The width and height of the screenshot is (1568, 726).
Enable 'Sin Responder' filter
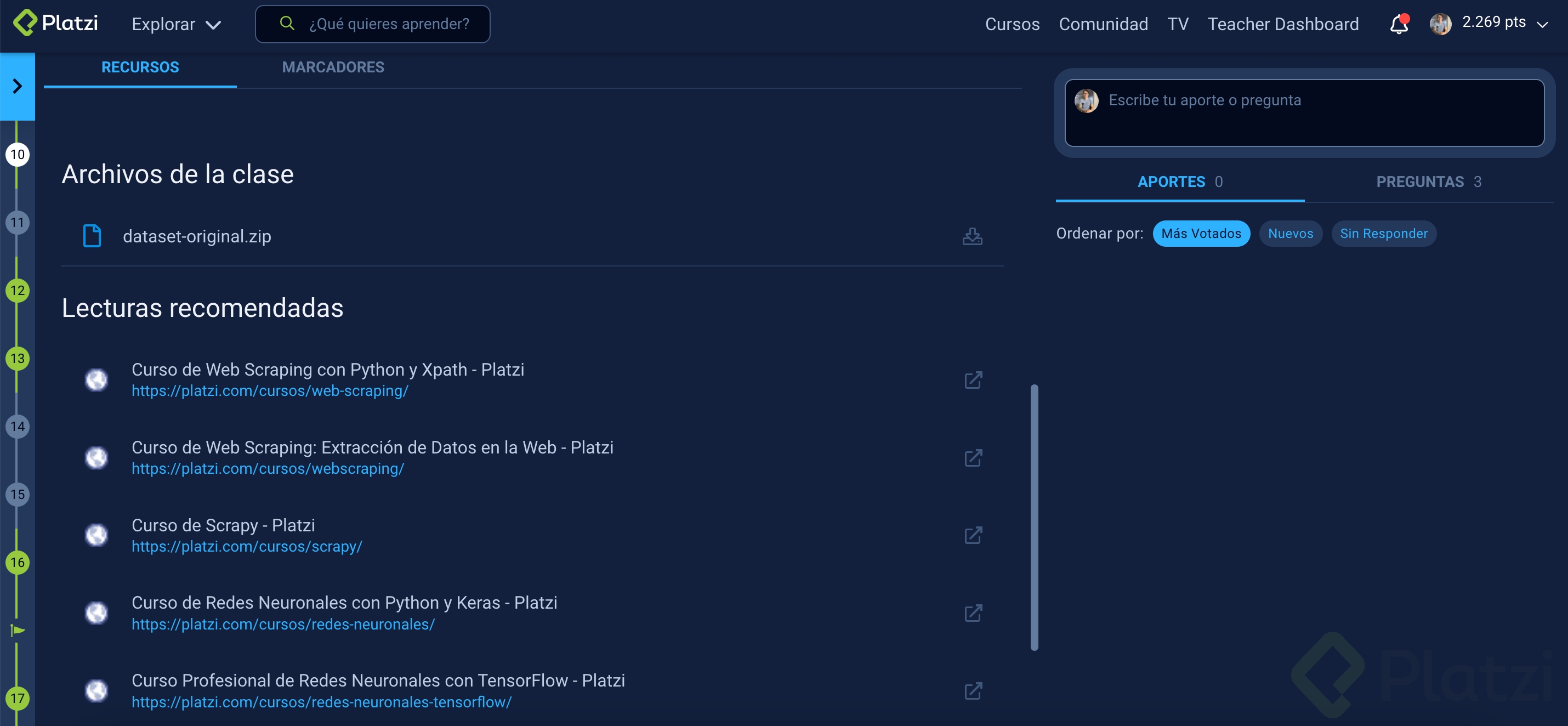point(1384,233)
